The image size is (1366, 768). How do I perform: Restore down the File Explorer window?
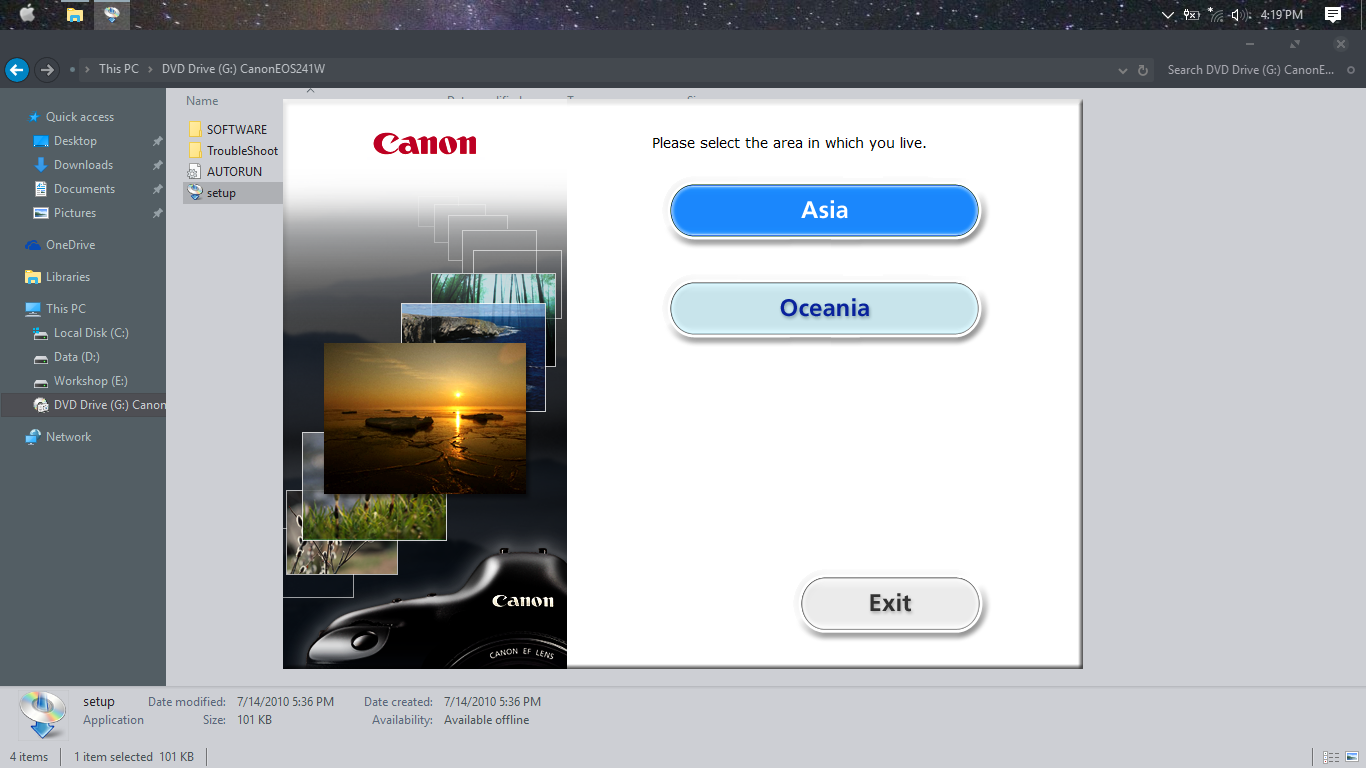1295,44
